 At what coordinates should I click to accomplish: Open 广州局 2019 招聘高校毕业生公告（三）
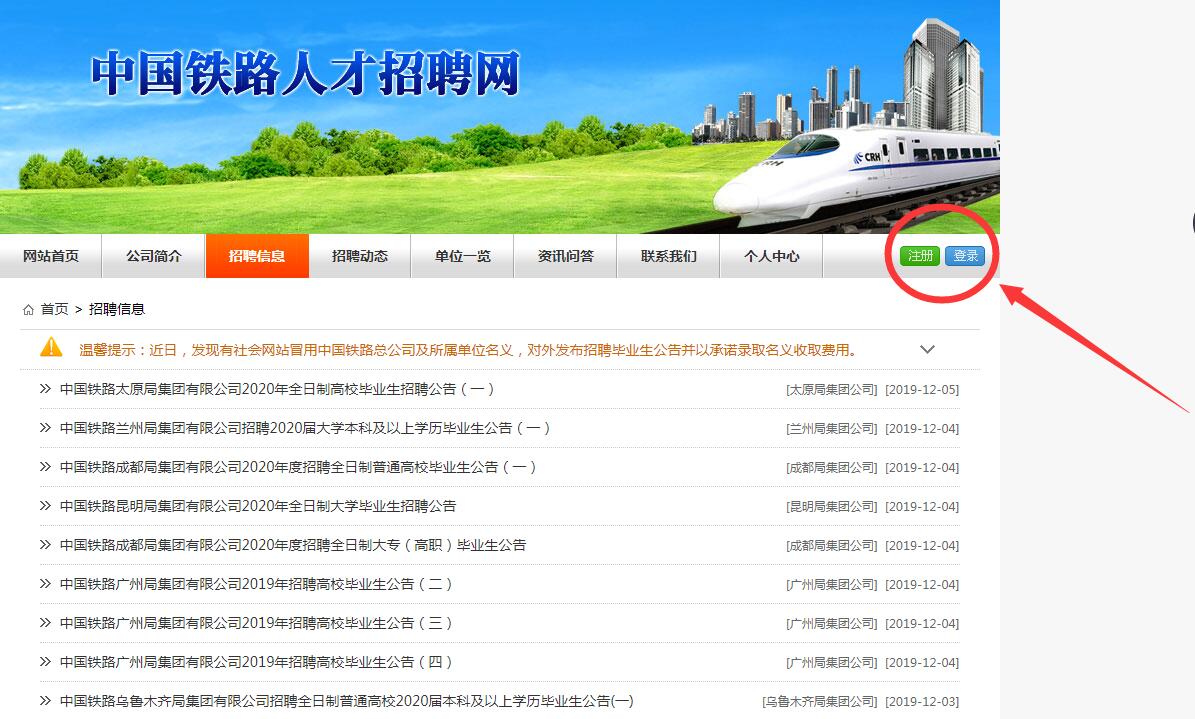tap(256, 623)
